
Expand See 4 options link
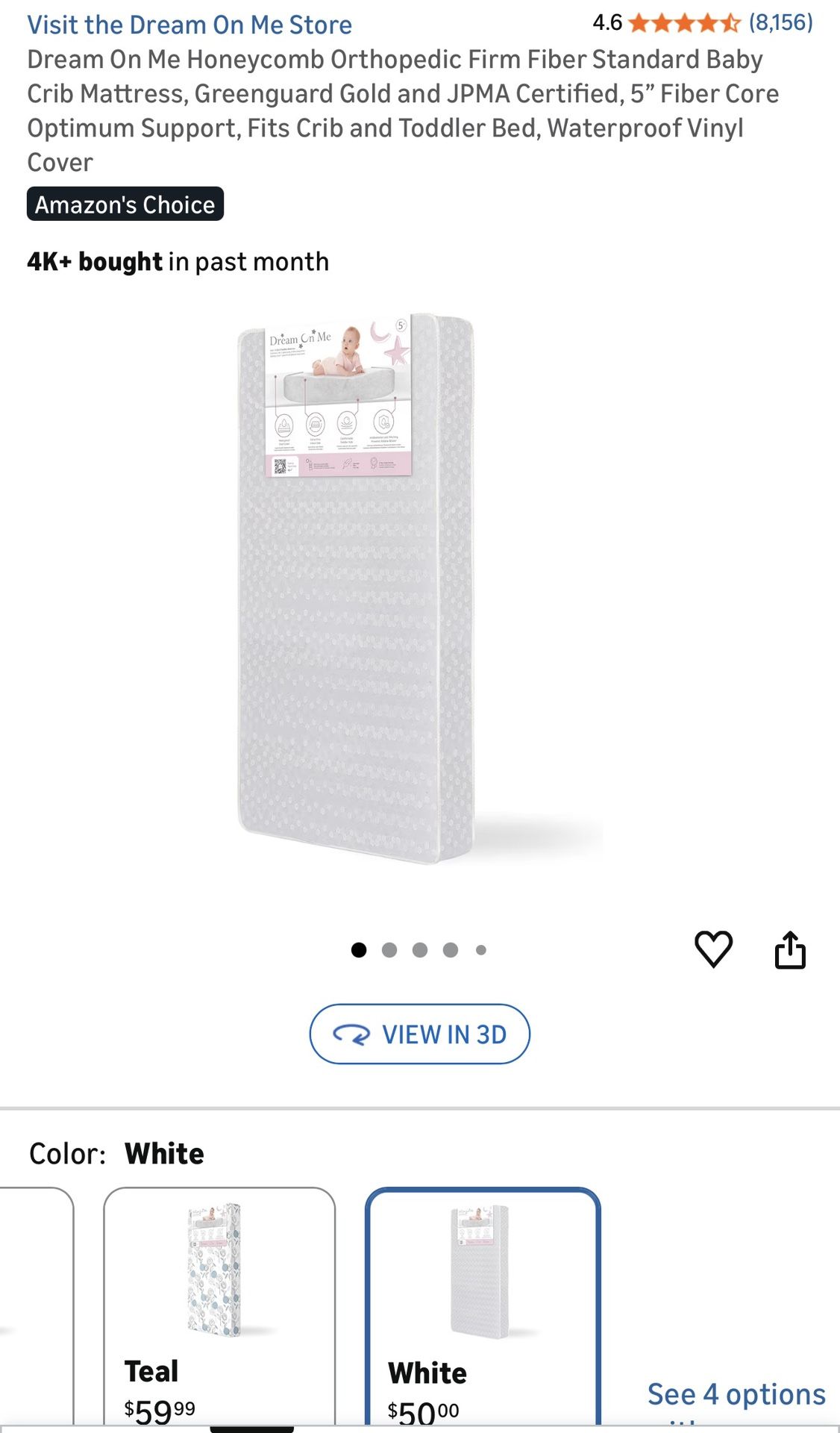pyautogui.click(x=736, y=1394)
